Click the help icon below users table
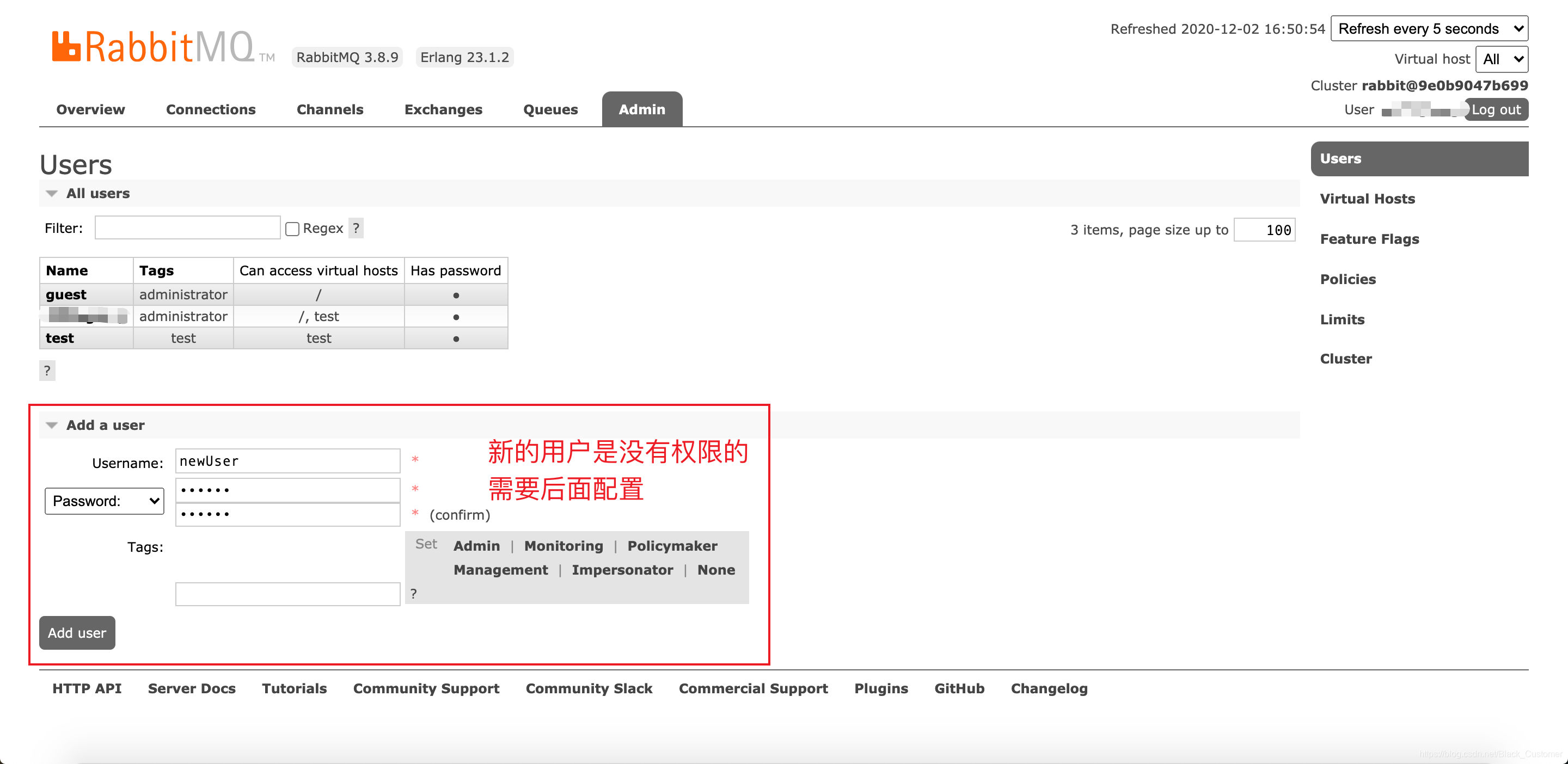This screenshot has width=1568, height=764. [47, 371]
